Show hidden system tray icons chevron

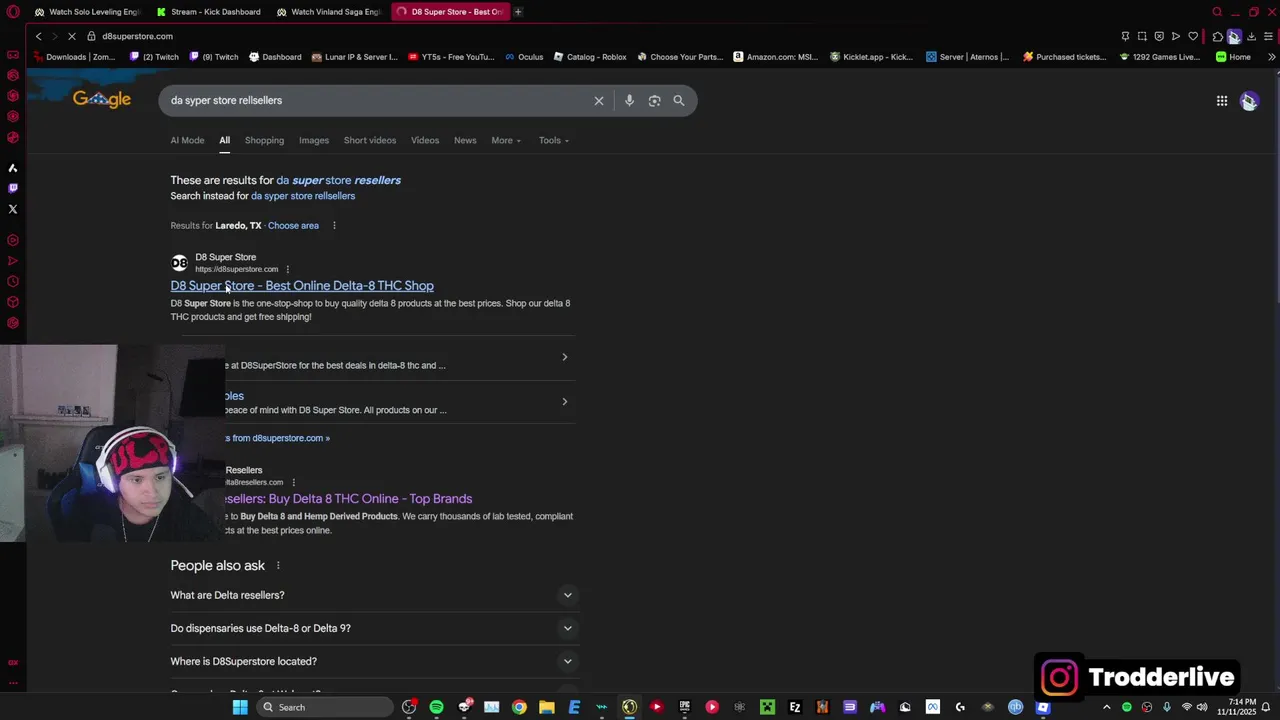point(1106,707)
